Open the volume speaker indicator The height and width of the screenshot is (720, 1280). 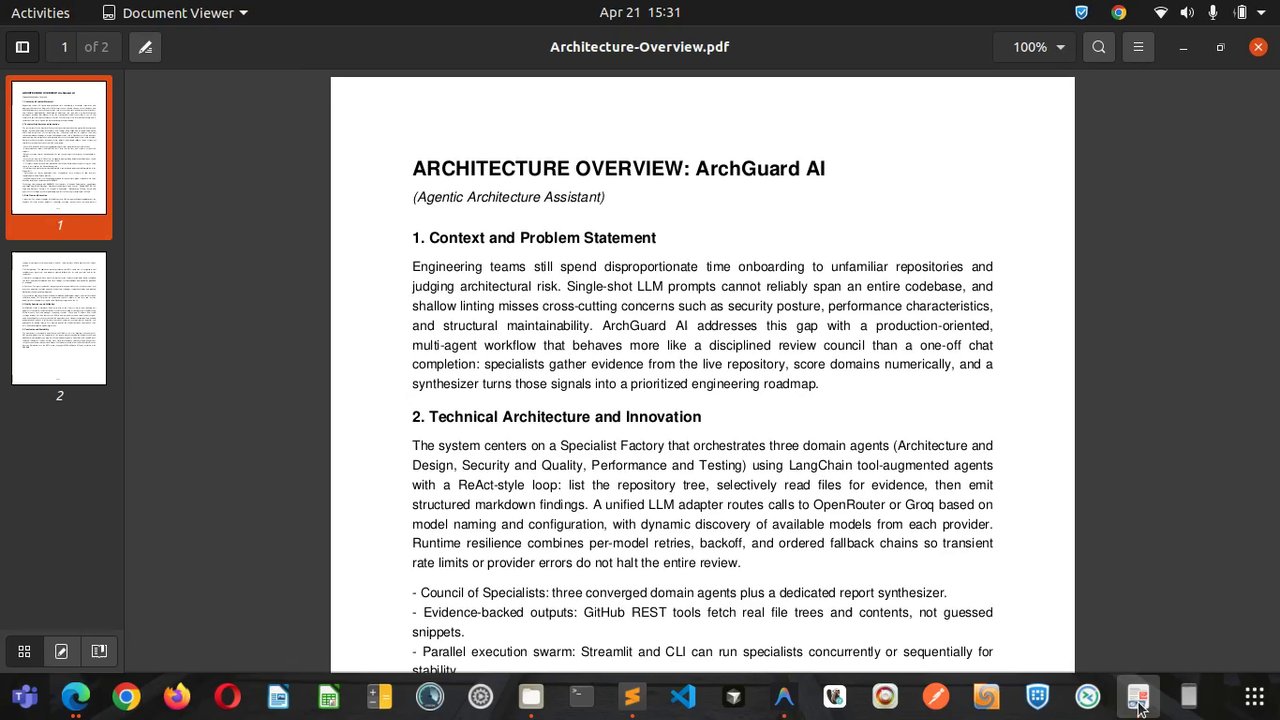point(1187,12)
